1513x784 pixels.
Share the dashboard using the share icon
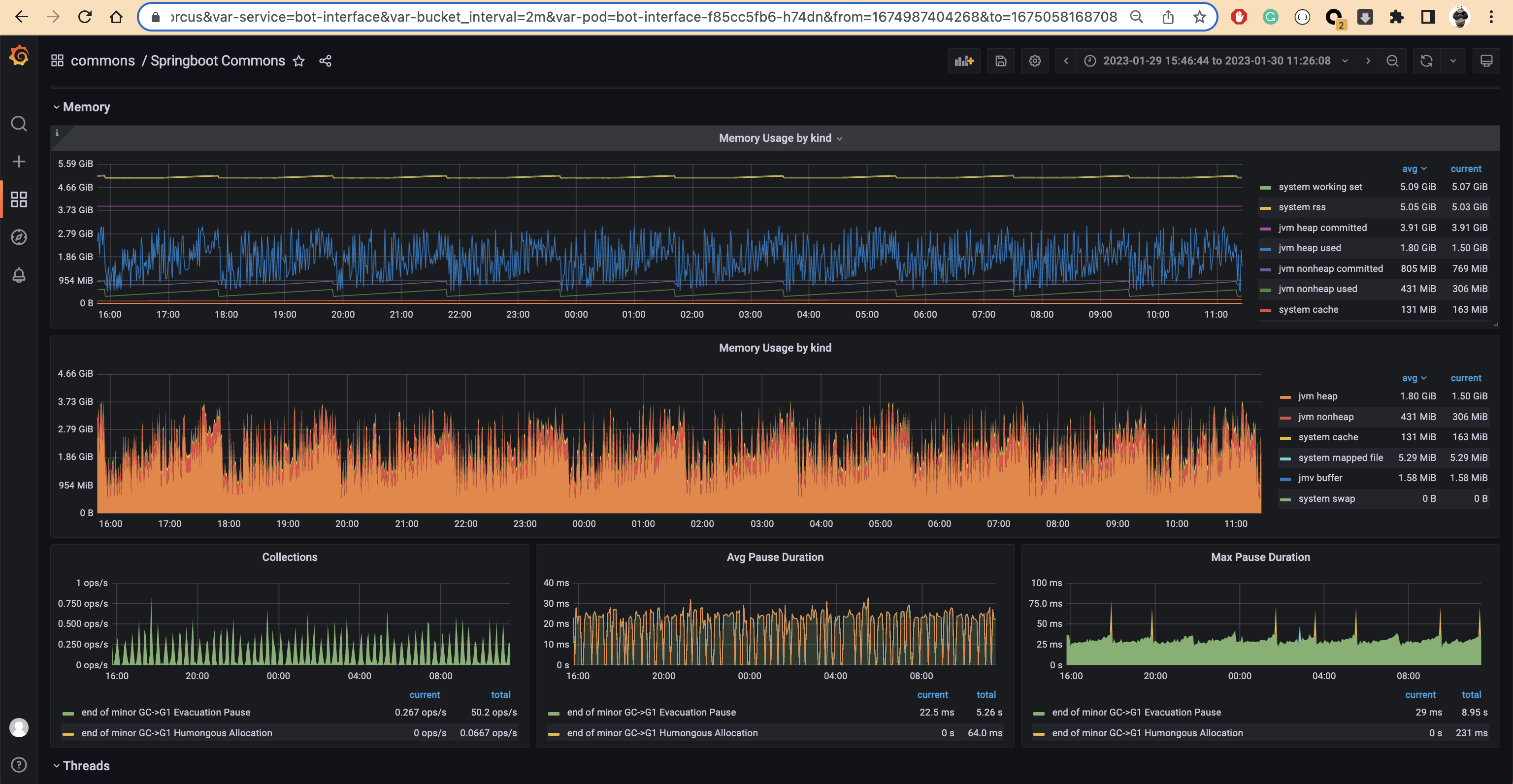[326, 61]
